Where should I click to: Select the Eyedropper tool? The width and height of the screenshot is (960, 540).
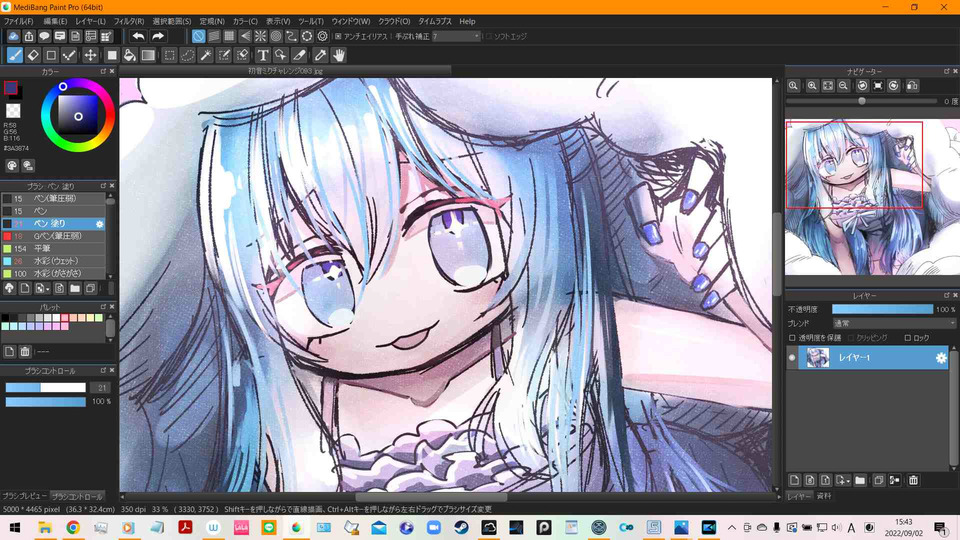(x=320, y=56)
